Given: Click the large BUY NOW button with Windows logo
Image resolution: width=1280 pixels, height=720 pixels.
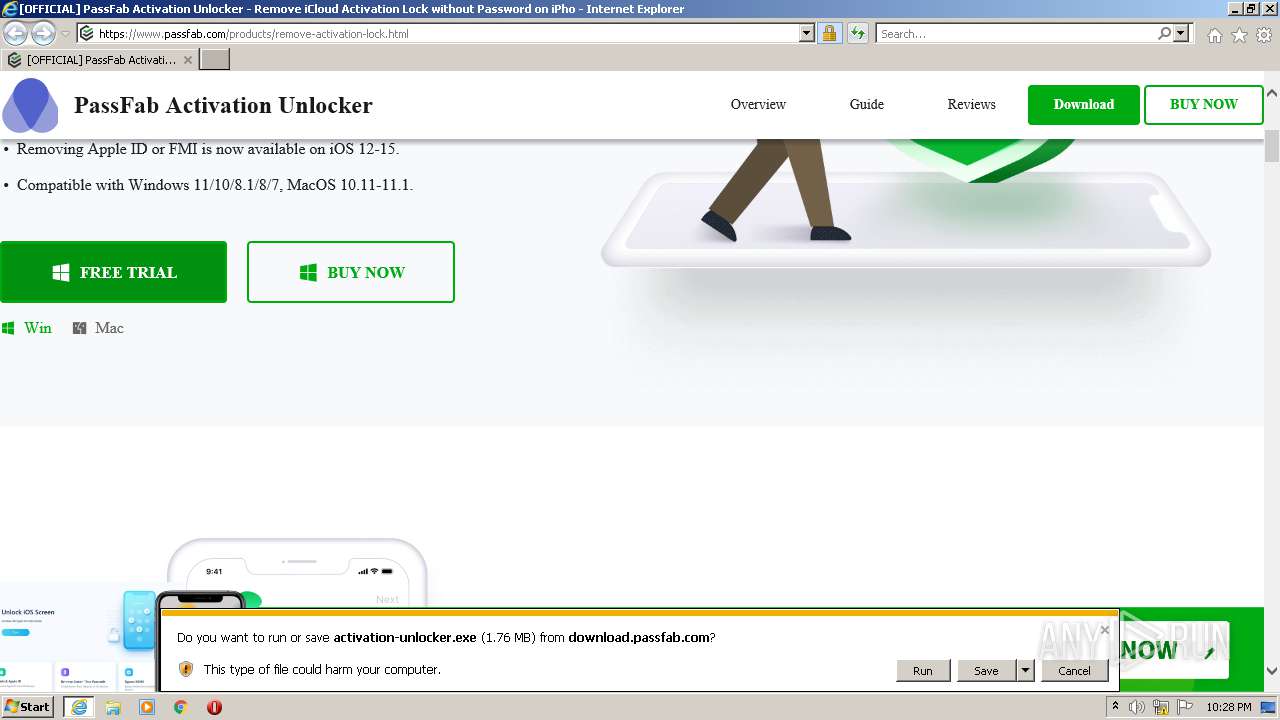Looking at the screenshot, I should click(x=351, y=272).
